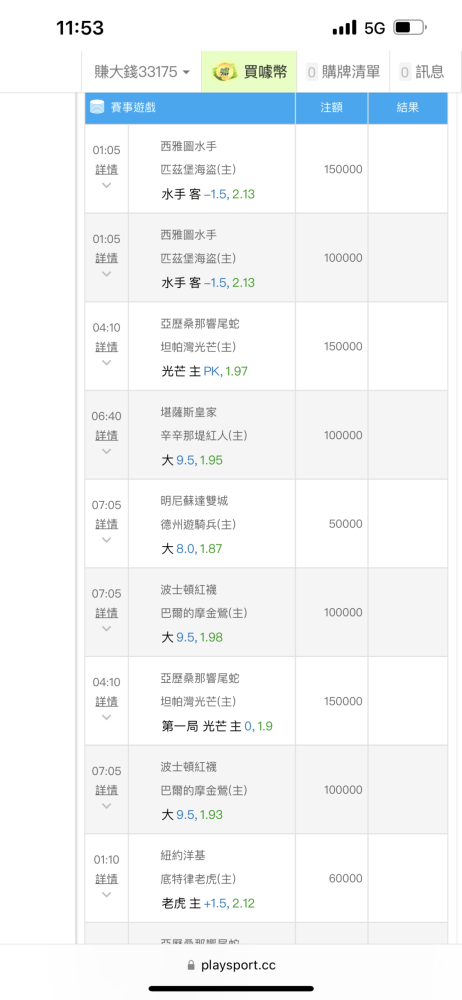
Task: Click the 結果 column header
Action: (x=408, y=108)
